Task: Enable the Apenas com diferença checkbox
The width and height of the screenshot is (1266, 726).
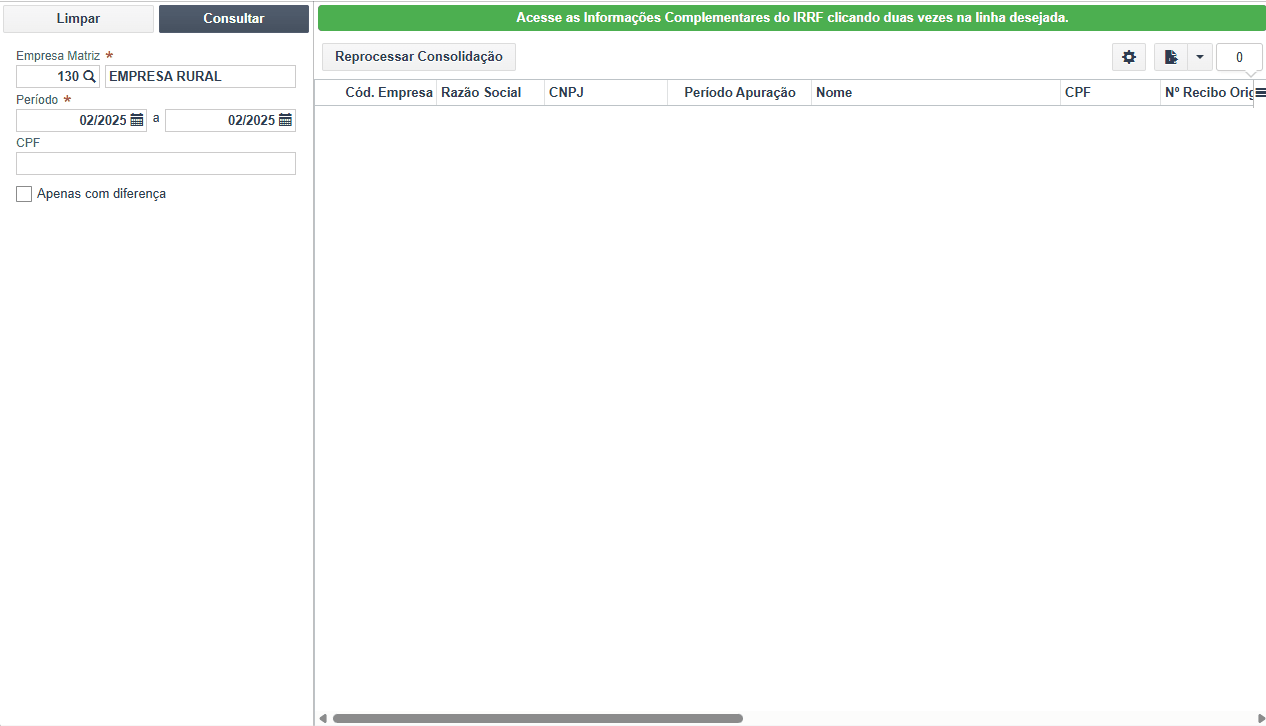Action: coord(24,194)
